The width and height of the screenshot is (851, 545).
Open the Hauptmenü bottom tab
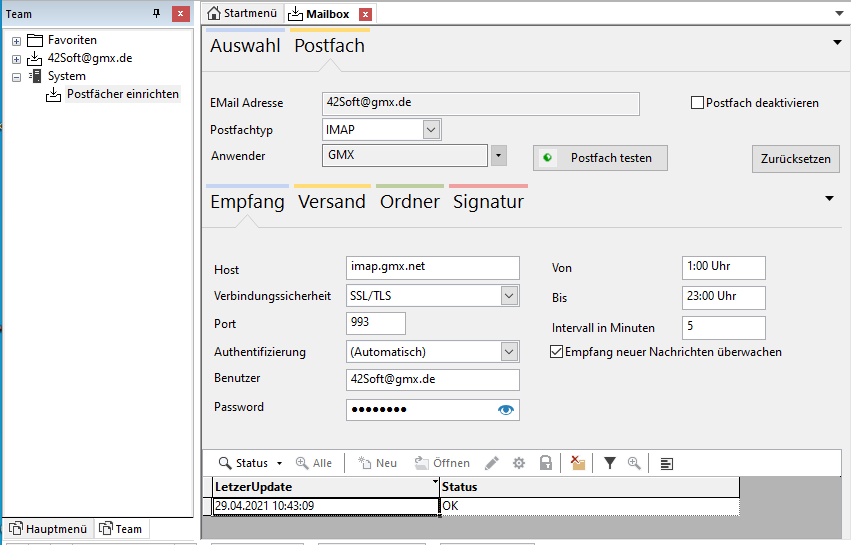(x=48, y=529)
